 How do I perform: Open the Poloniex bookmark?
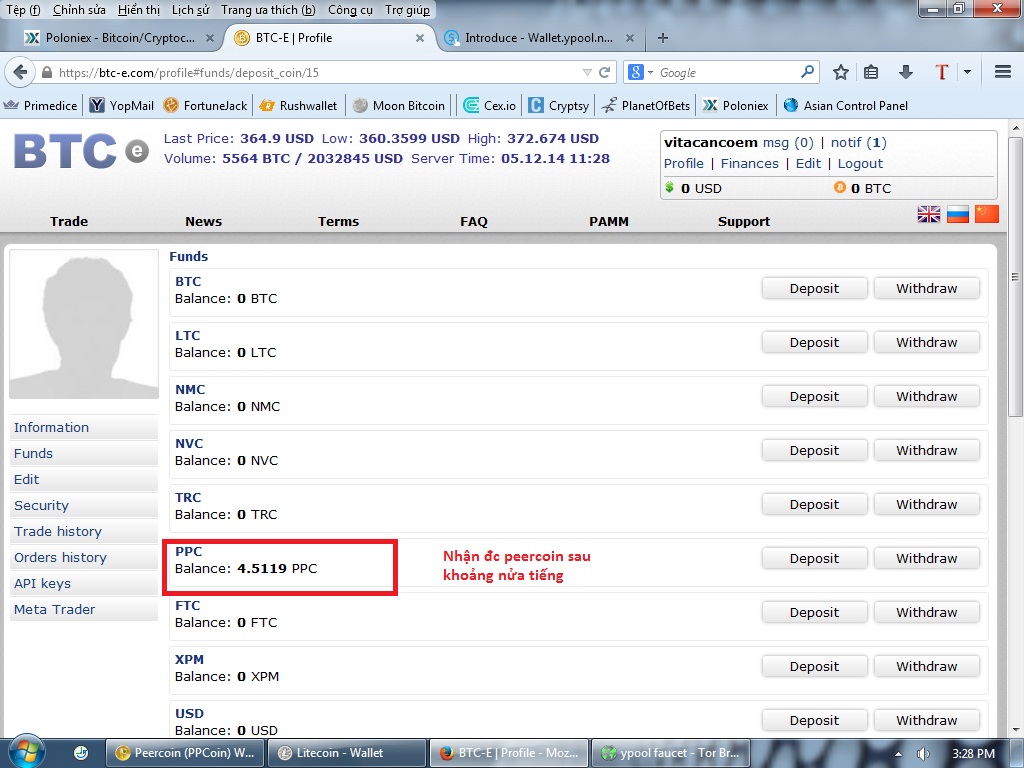pyautogui.click(x=735, y=105)
